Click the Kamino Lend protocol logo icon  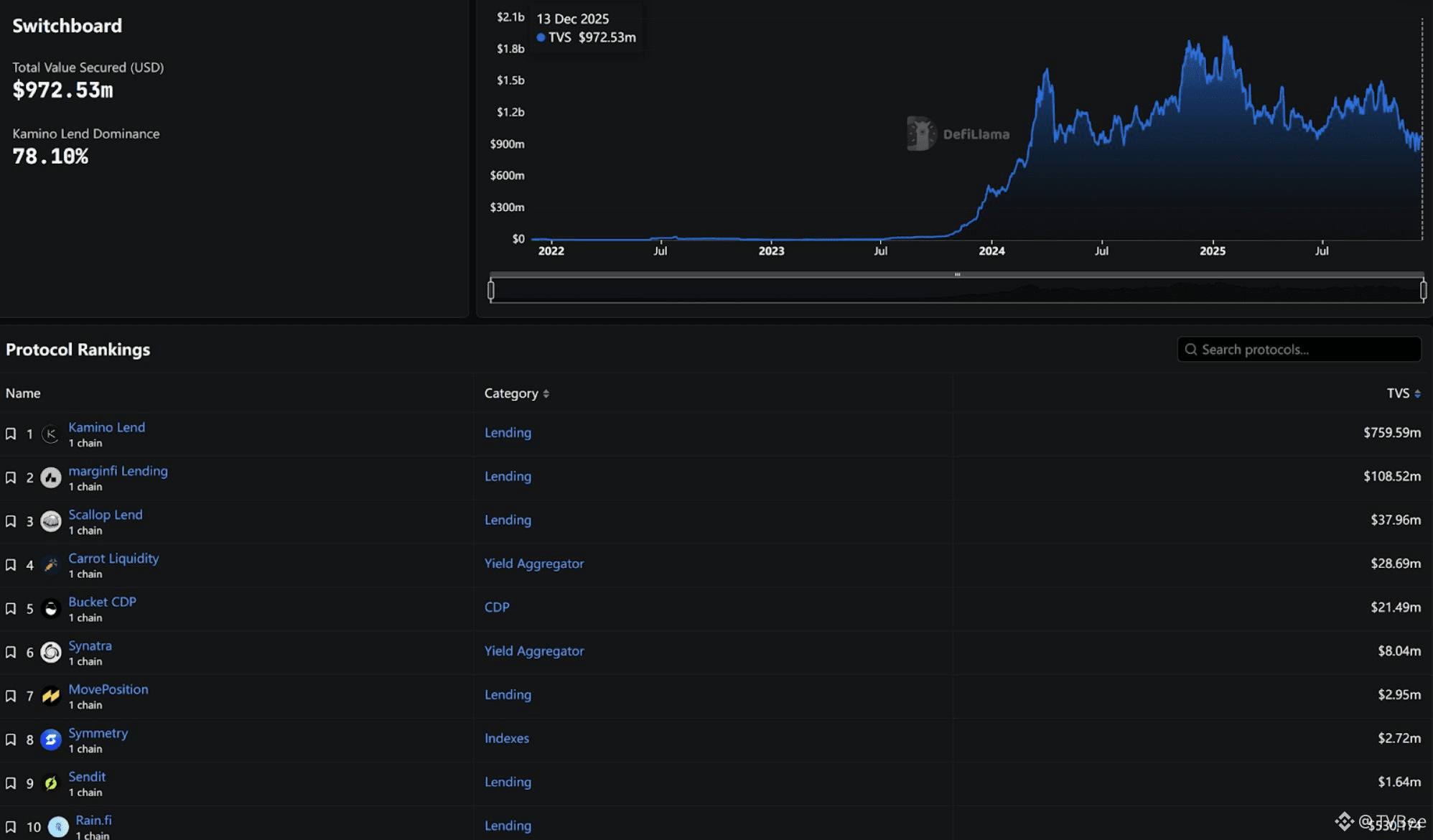click(50, 434)
